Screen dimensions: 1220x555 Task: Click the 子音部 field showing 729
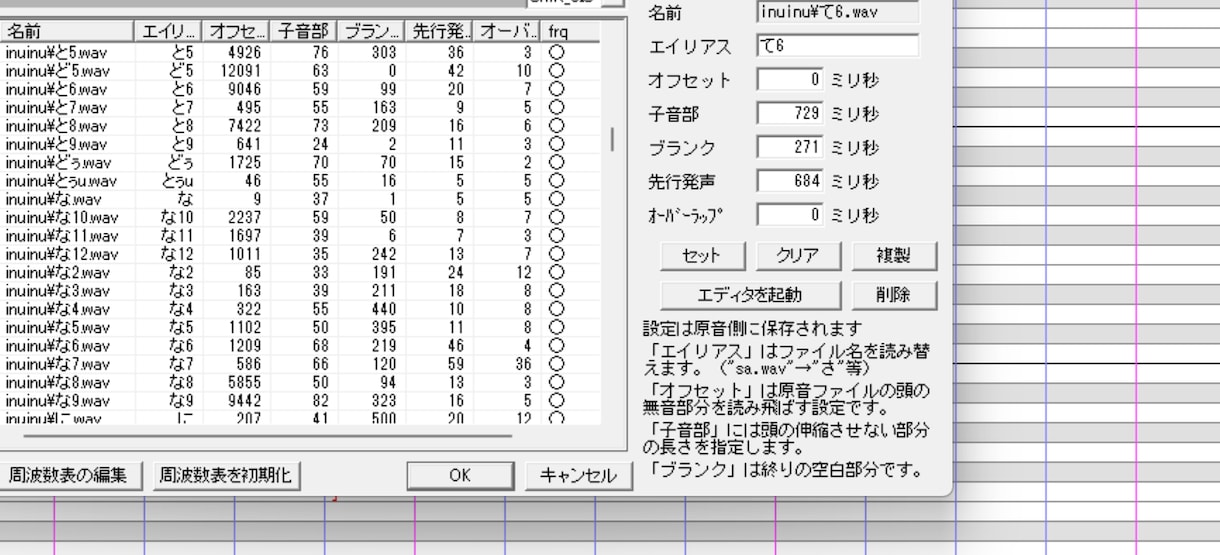pyautogui.click(x=791, y=114)
